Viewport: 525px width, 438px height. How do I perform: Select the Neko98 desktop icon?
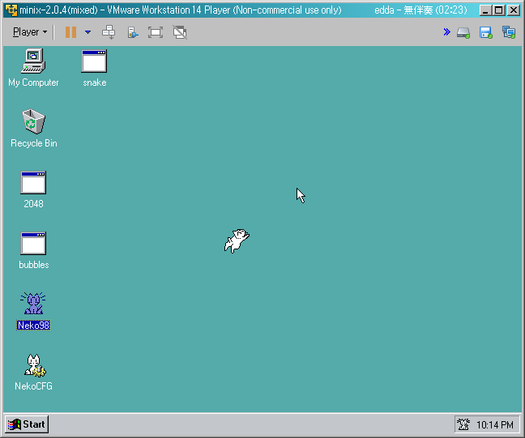(33, 311)
